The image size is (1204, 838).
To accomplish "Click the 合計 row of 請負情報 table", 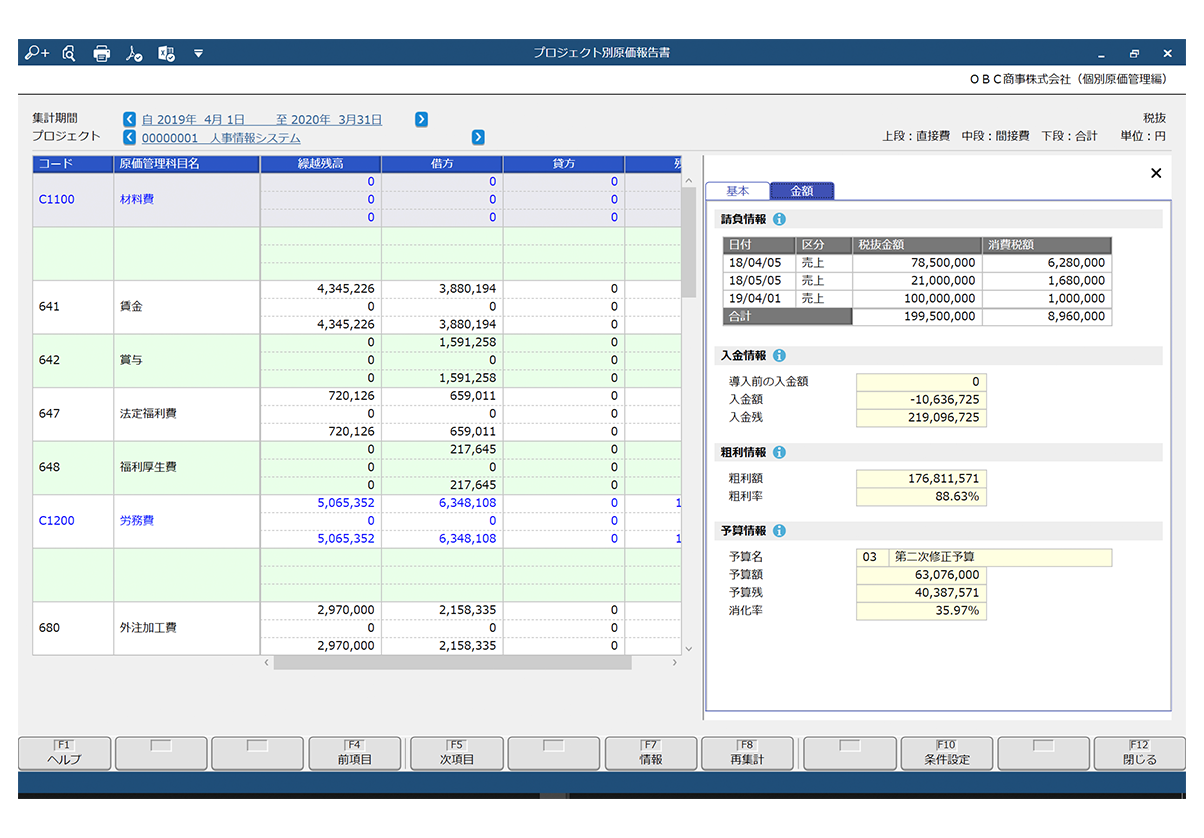I will pyautogui.click(x=917, y=317).
